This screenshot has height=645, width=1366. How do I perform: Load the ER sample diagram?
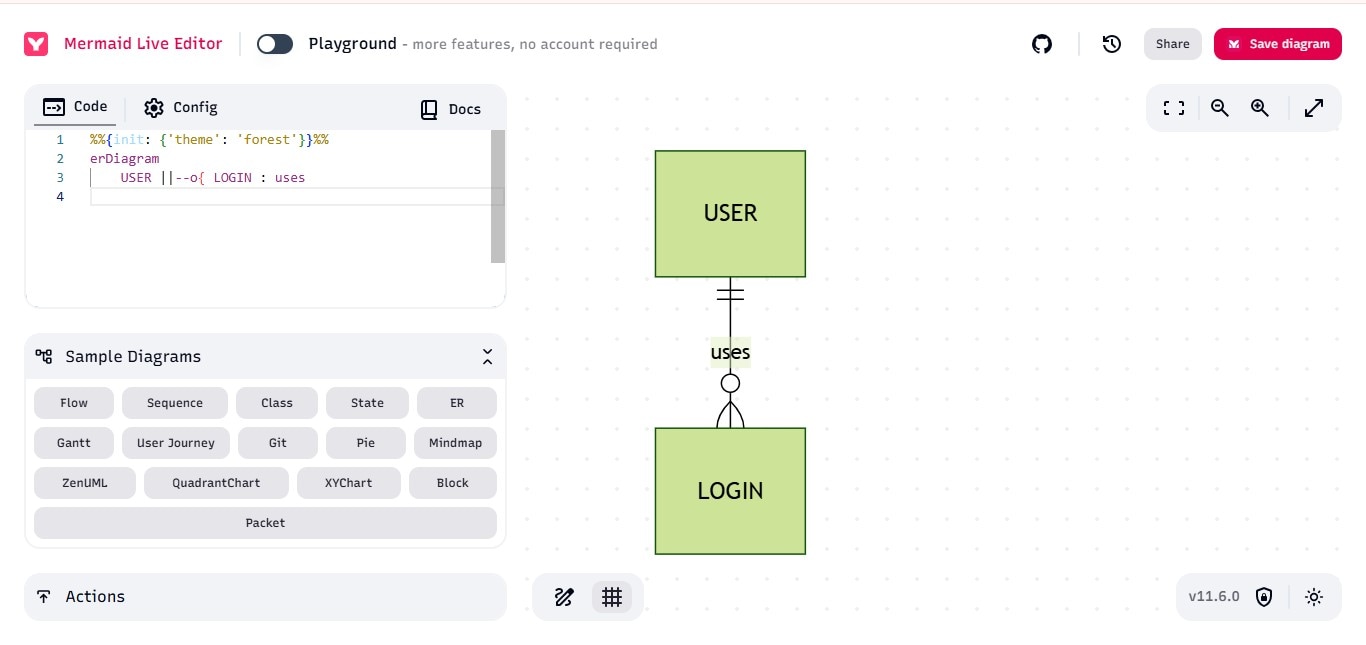(x=457, y=403)
